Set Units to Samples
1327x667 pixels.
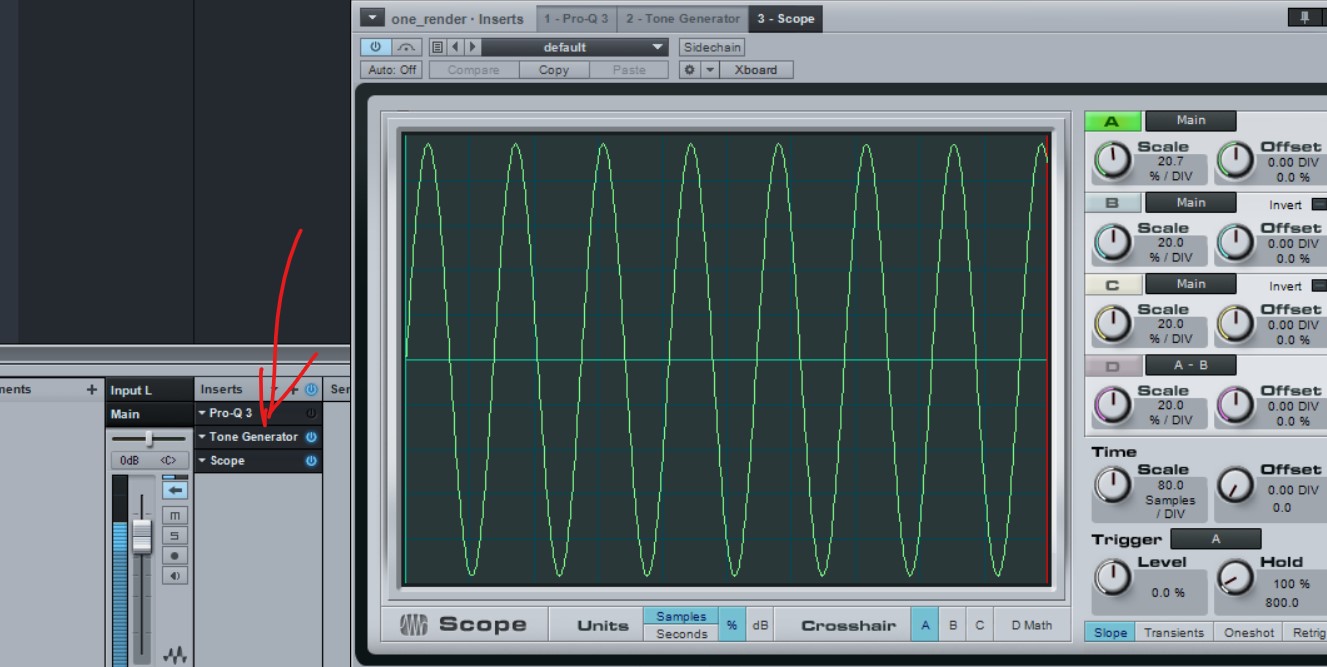[x=681, y=617]
